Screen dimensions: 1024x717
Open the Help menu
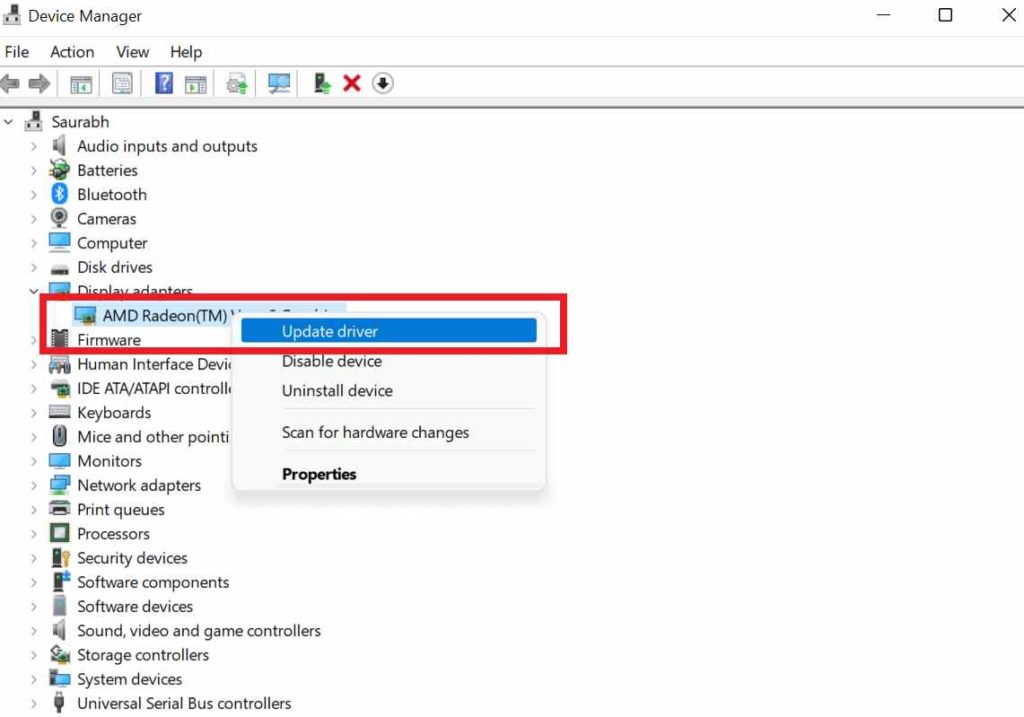coord(186,52)
